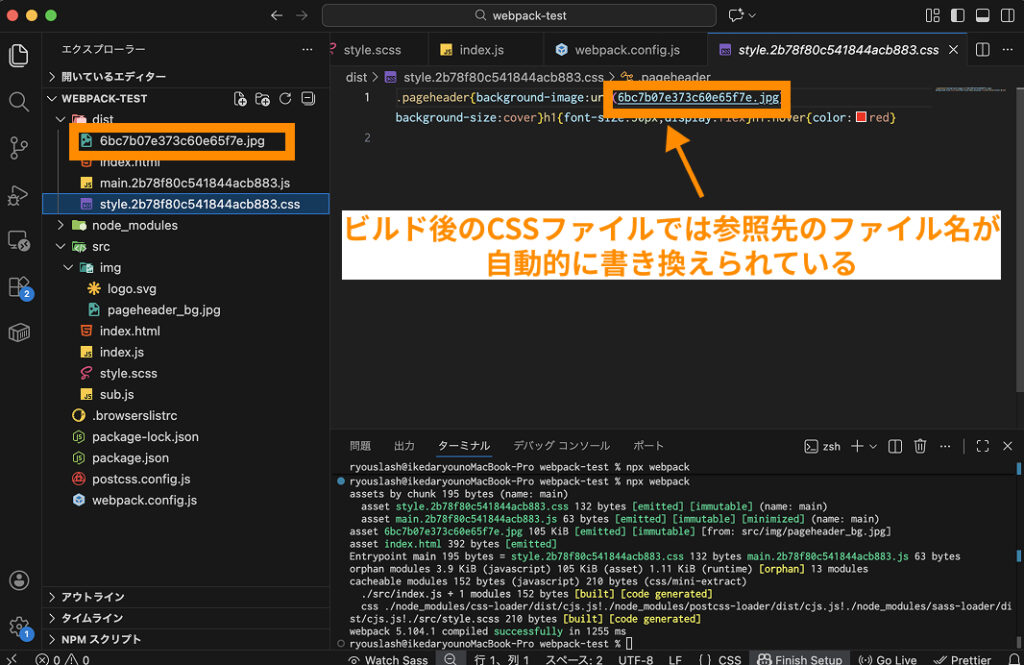This screenshot has height=665, width=1024.
Task: Open the Search view in activity bar
Action: [18, 101]
